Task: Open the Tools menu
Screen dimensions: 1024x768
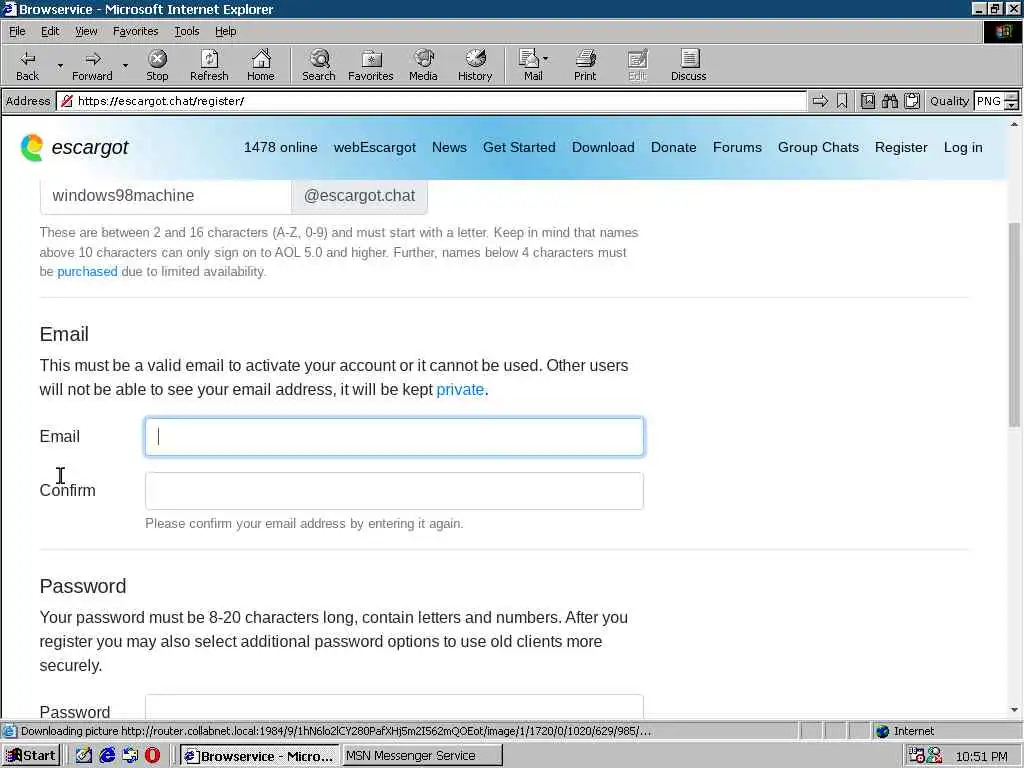Action: 186,31
